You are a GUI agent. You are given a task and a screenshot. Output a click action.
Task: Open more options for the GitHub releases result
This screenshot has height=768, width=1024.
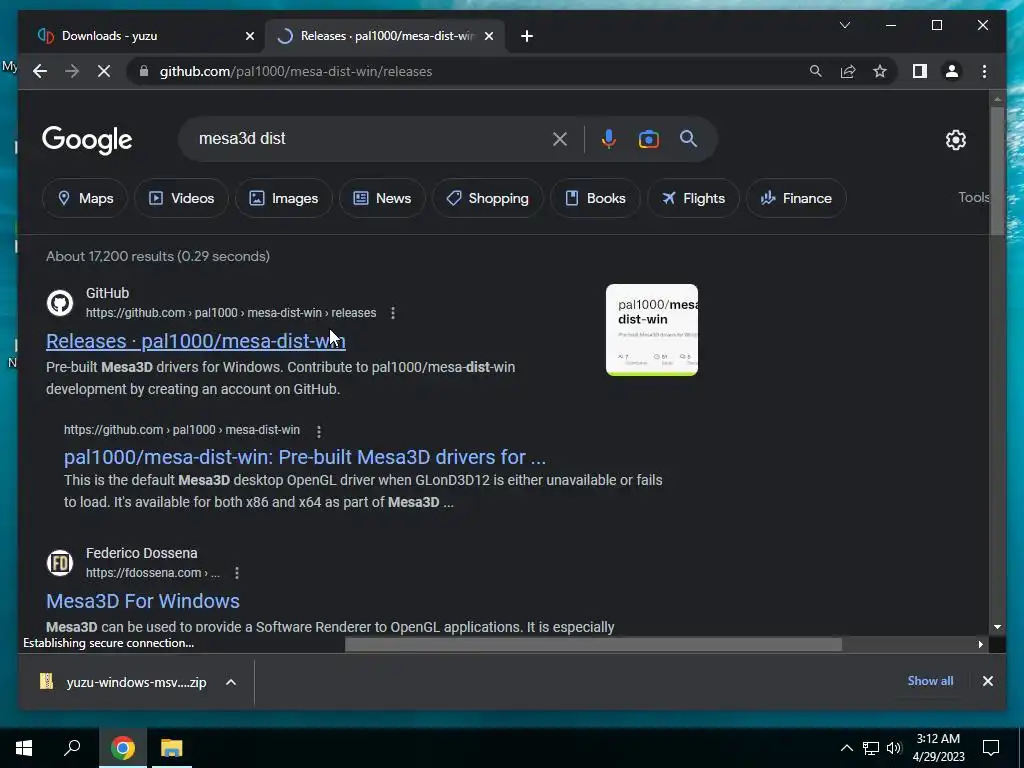pos(392,313)
